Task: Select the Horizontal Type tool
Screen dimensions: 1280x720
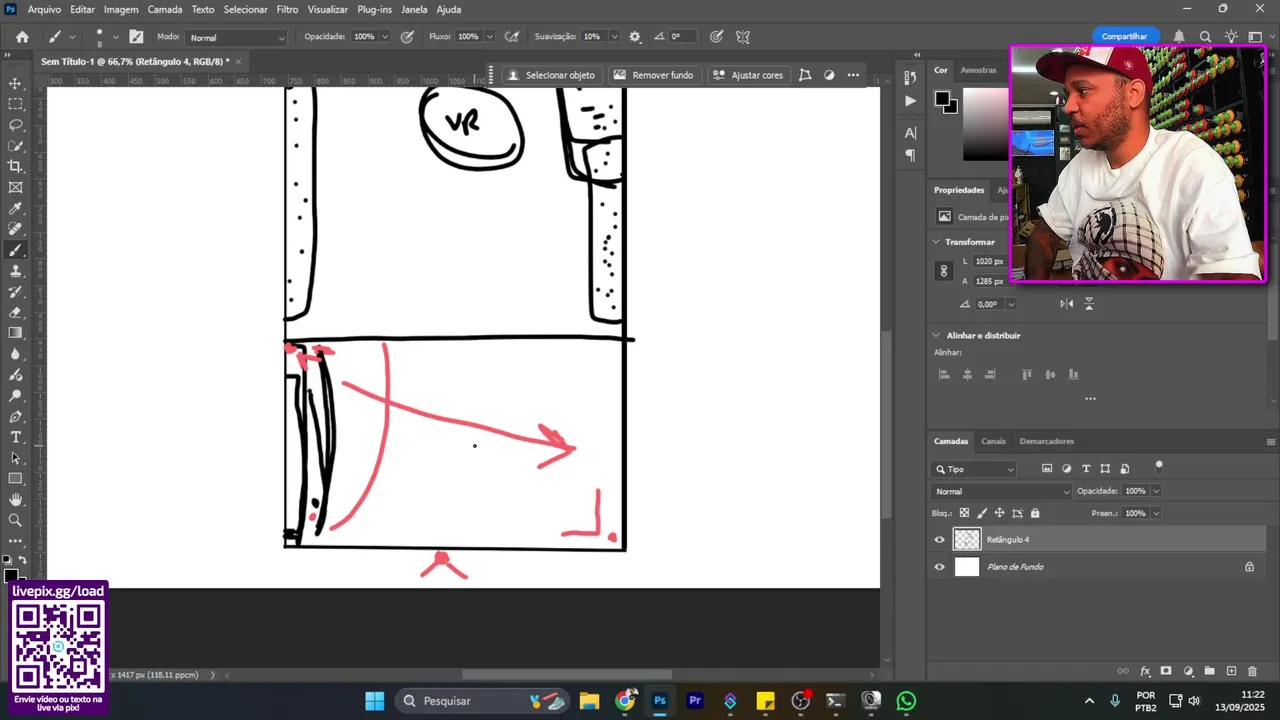Action: 15,437
